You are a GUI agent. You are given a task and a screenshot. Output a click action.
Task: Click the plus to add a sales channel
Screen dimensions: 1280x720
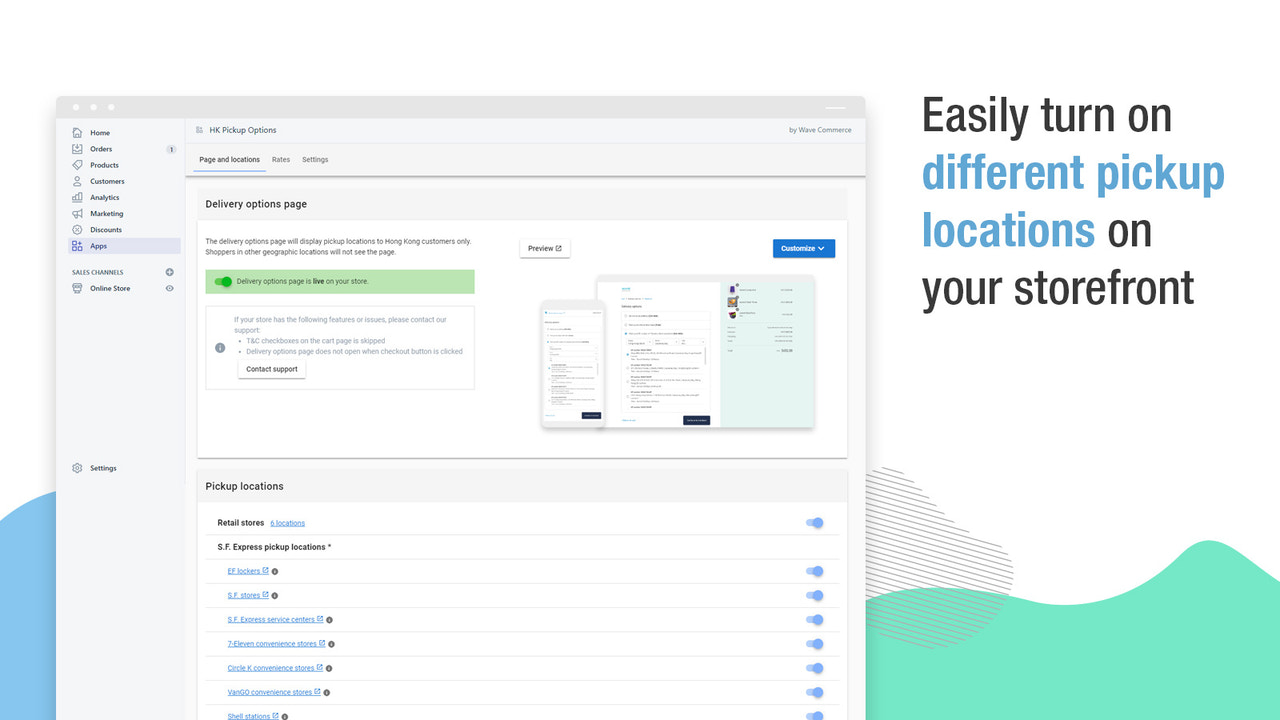(x=169, y=271)
